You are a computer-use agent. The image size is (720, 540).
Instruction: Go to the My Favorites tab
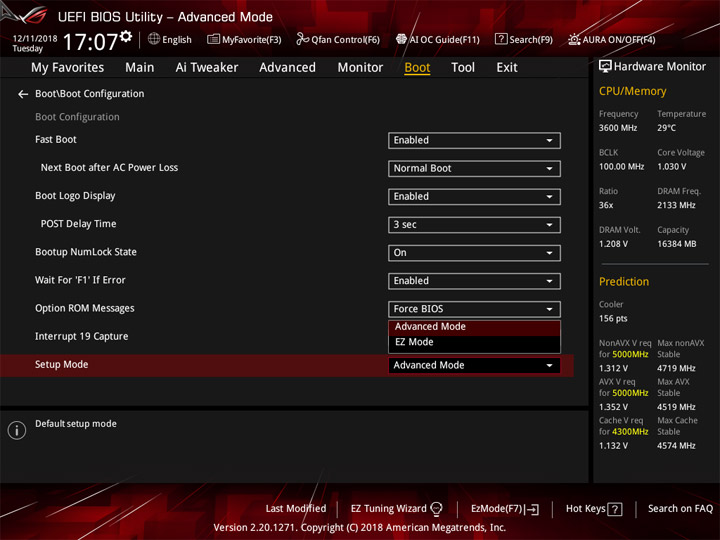tap(68, 68)
